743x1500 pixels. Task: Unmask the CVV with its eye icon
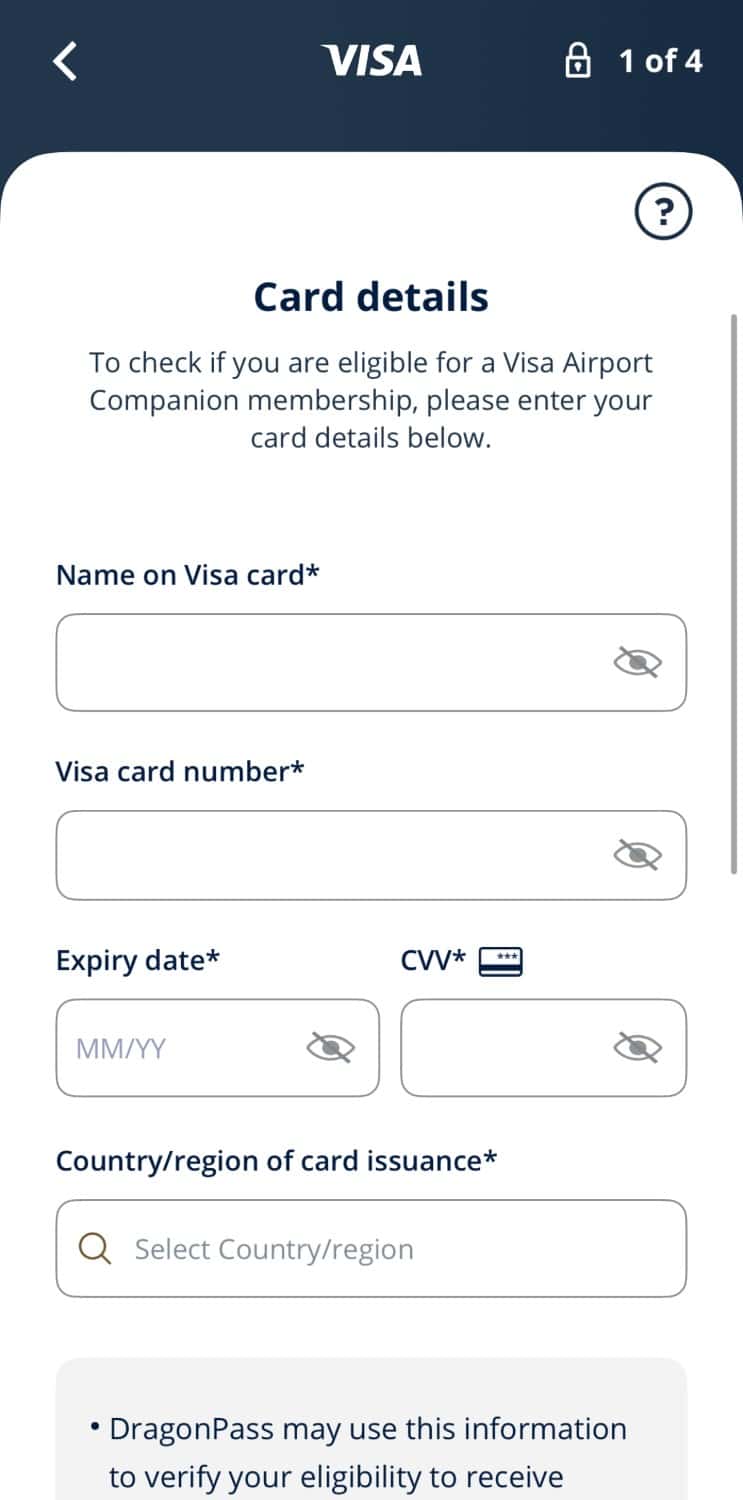coord(637,1047)
